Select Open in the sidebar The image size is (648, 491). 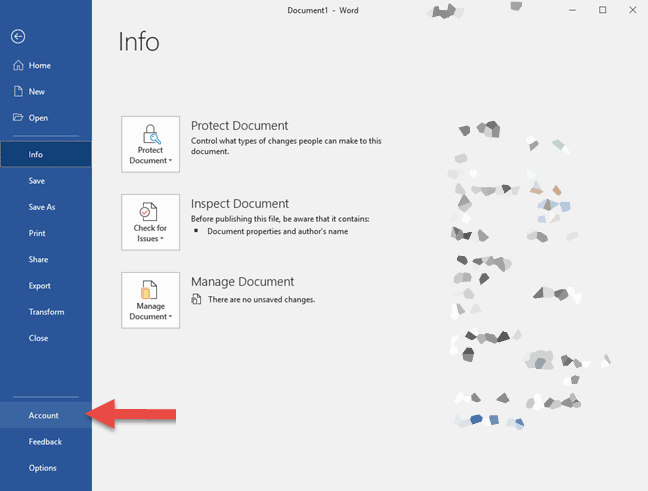46,118
